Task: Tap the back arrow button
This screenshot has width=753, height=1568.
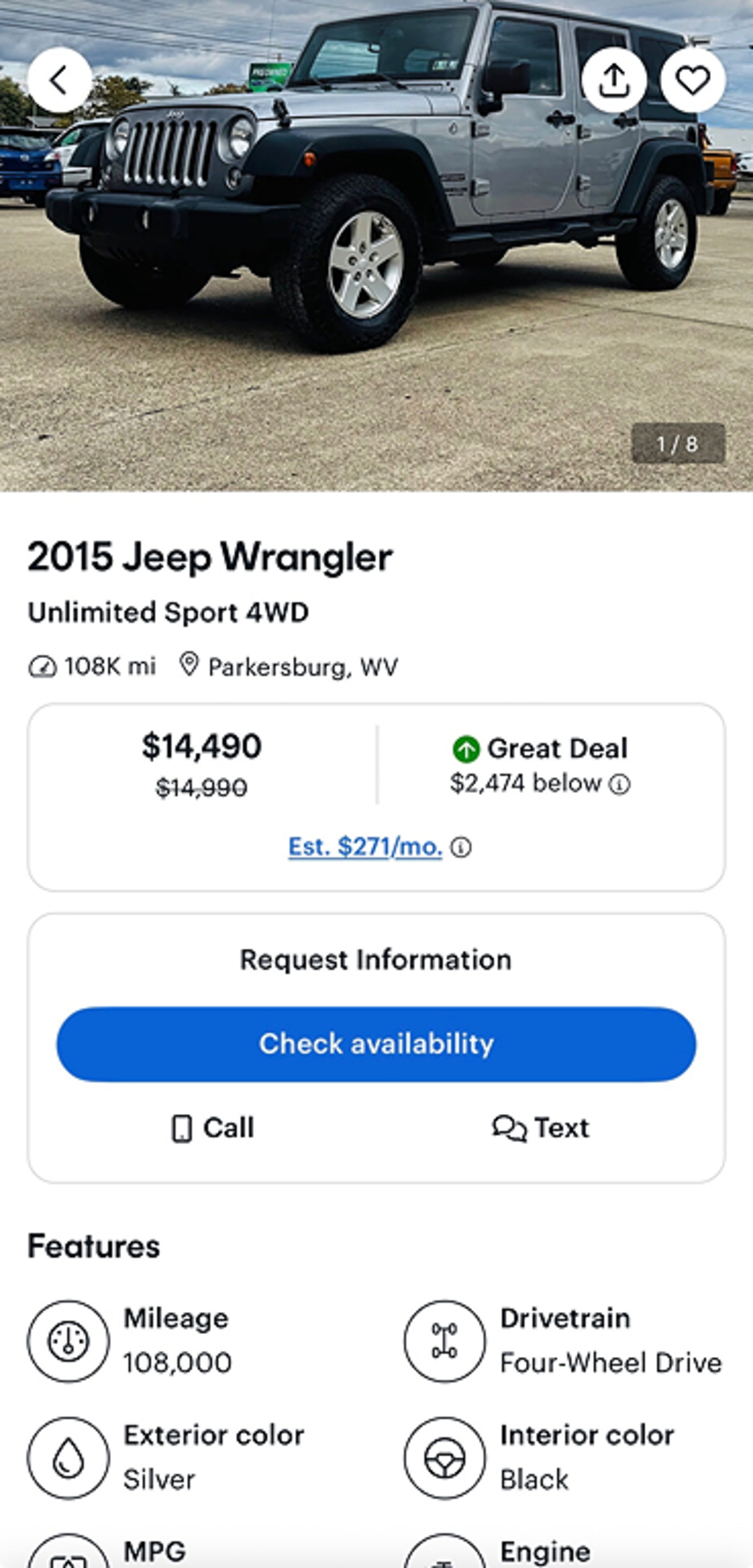Action: click(x=60, y=80)
